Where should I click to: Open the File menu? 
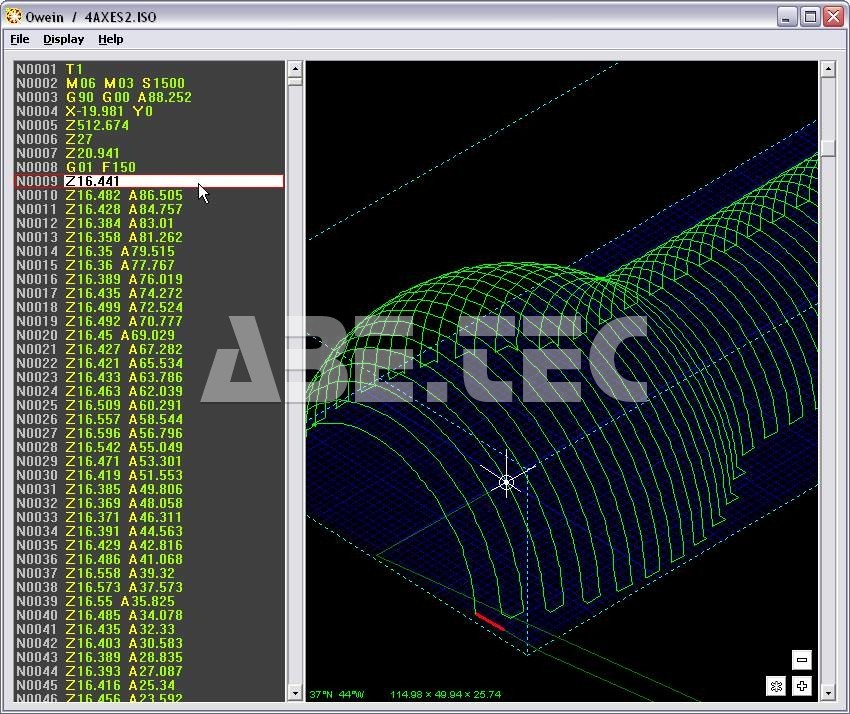coord(20,40)
